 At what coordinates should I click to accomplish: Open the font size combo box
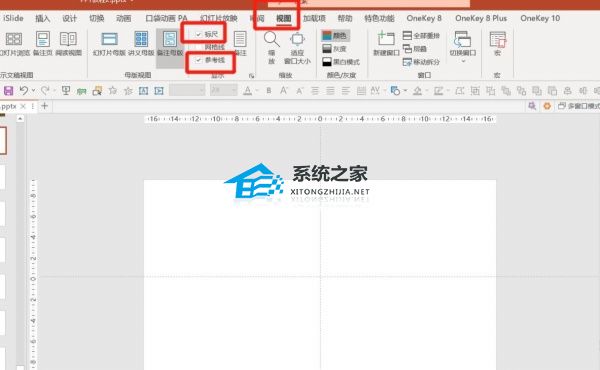(223, 91)
